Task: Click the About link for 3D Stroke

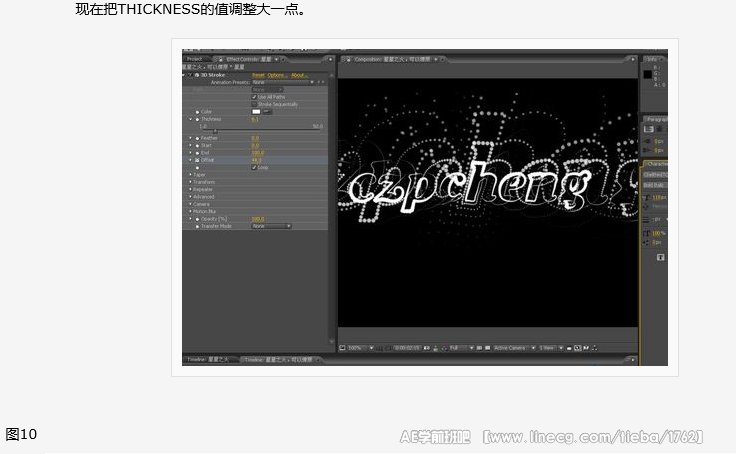Action: point(298,75)
